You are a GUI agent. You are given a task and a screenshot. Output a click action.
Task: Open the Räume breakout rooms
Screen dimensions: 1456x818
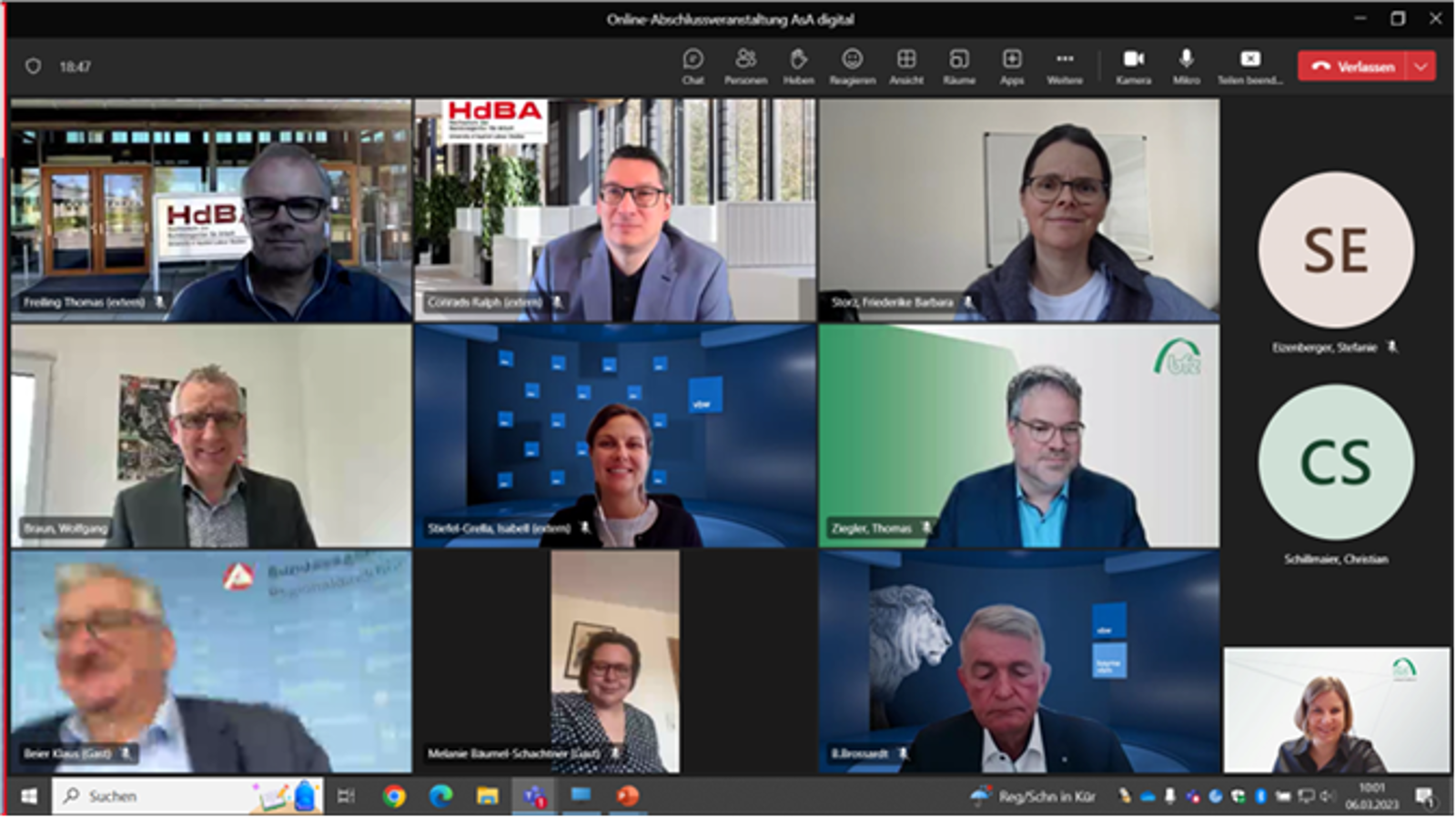[x=959, y=66]
